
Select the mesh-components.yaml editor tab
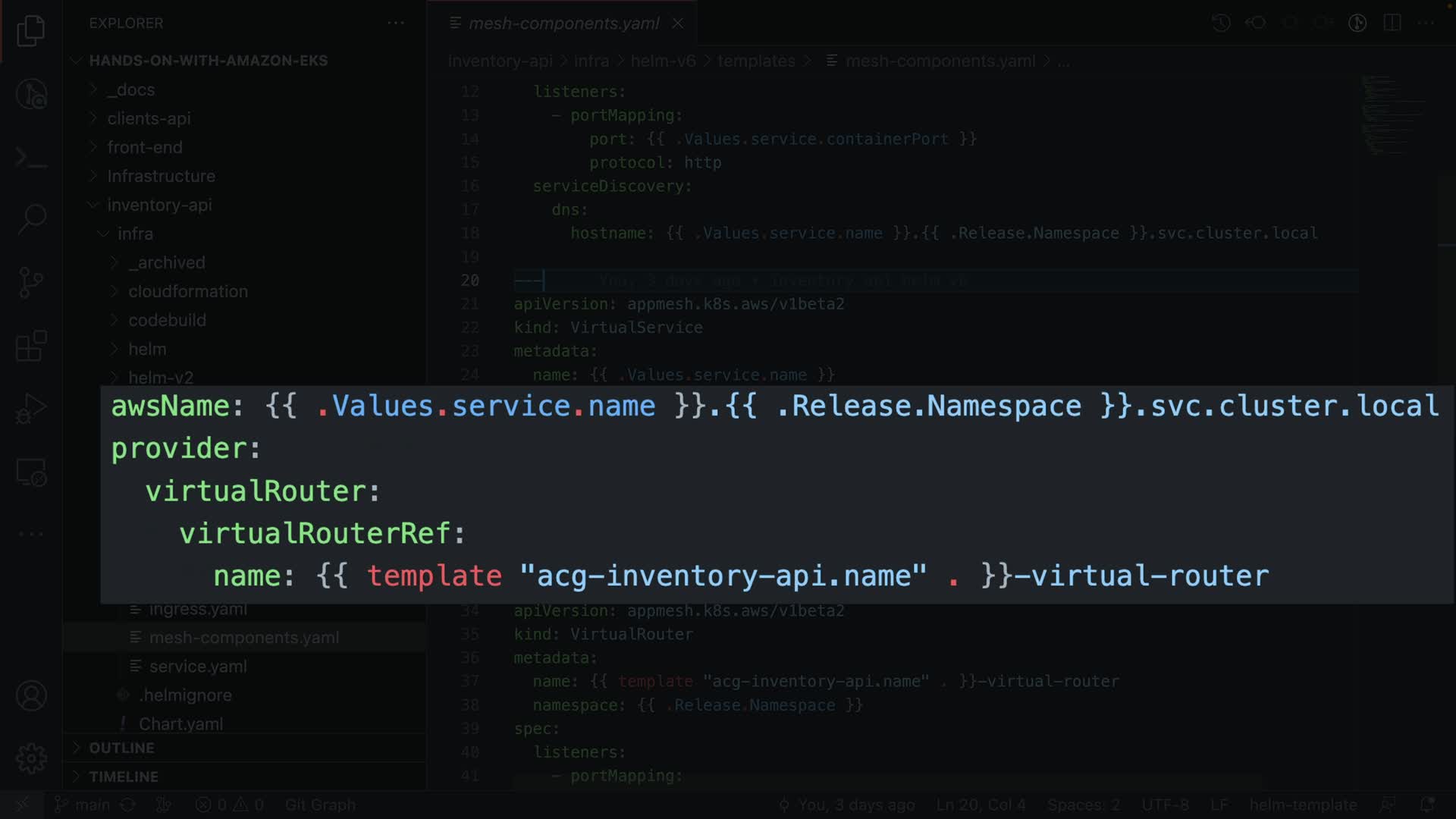563,24
